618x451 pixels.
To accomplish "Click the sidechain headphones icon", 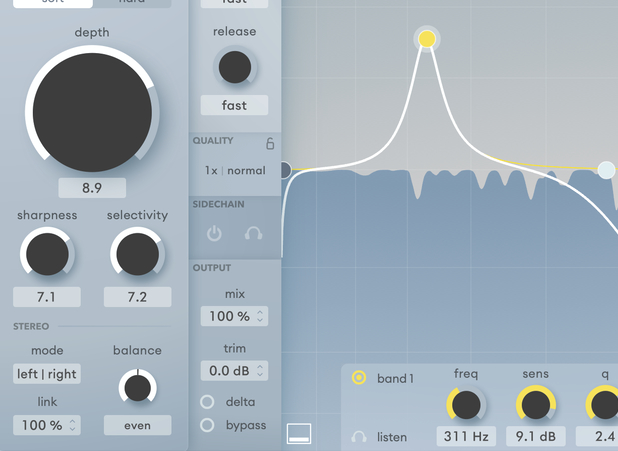I will 254,234.
